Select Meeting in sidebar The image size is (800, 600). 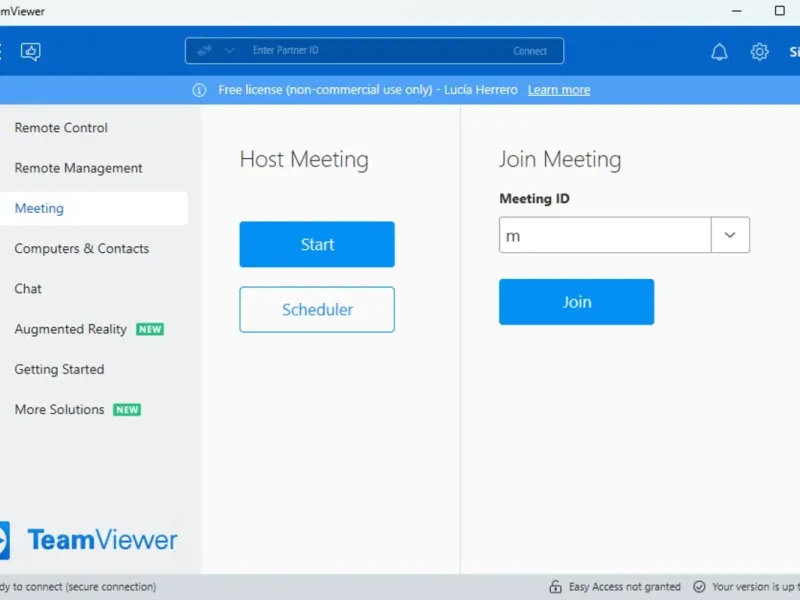[94, 208]
